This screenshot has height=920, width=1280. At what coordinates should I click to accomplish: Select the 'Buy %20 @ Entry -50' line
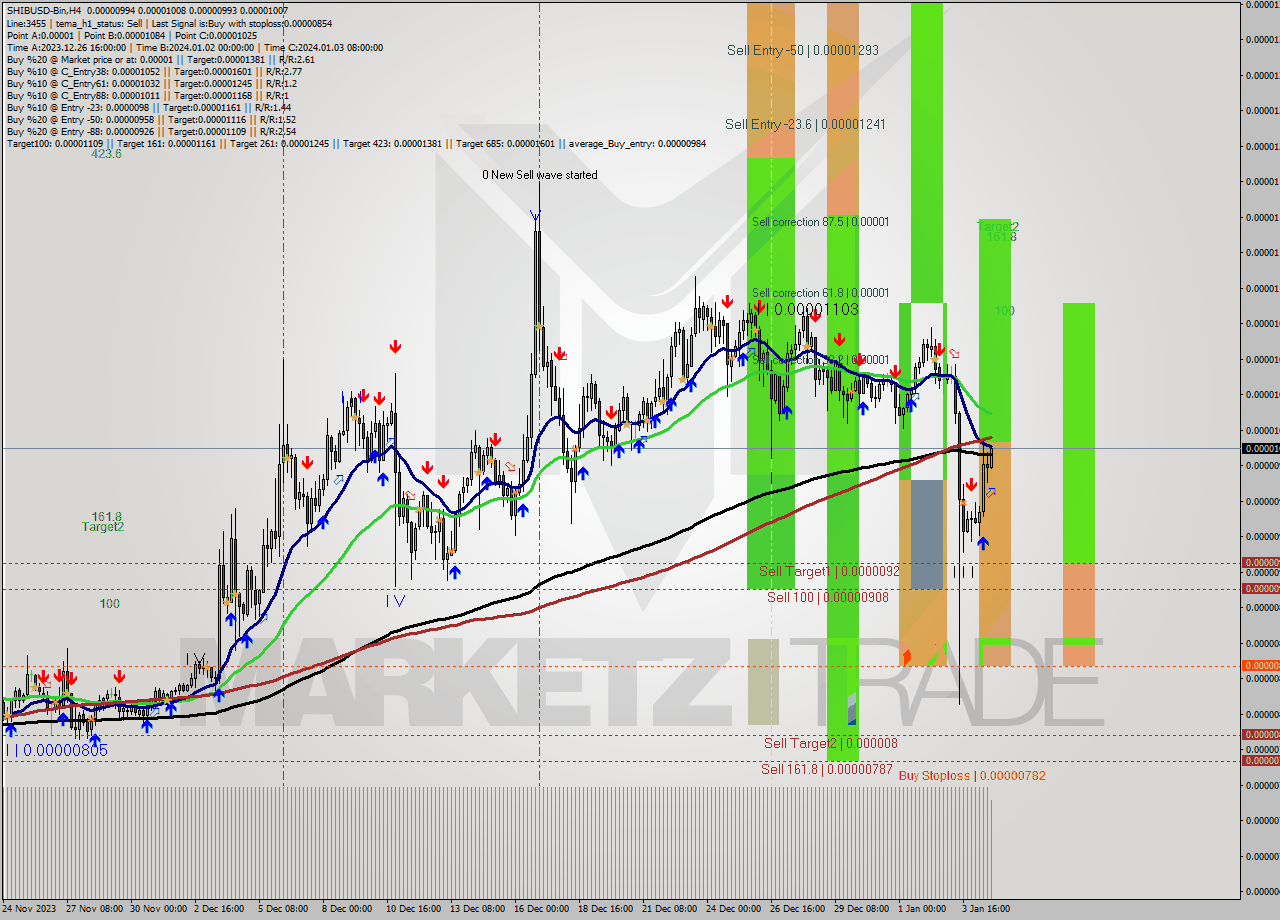(x=151, y=119)
